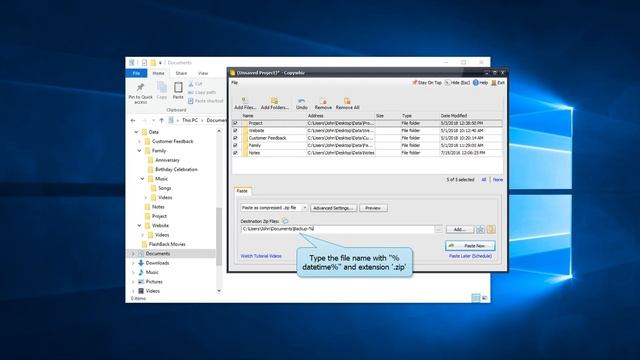Click star favorites icon next to Add button

click(x=480, y=229)
